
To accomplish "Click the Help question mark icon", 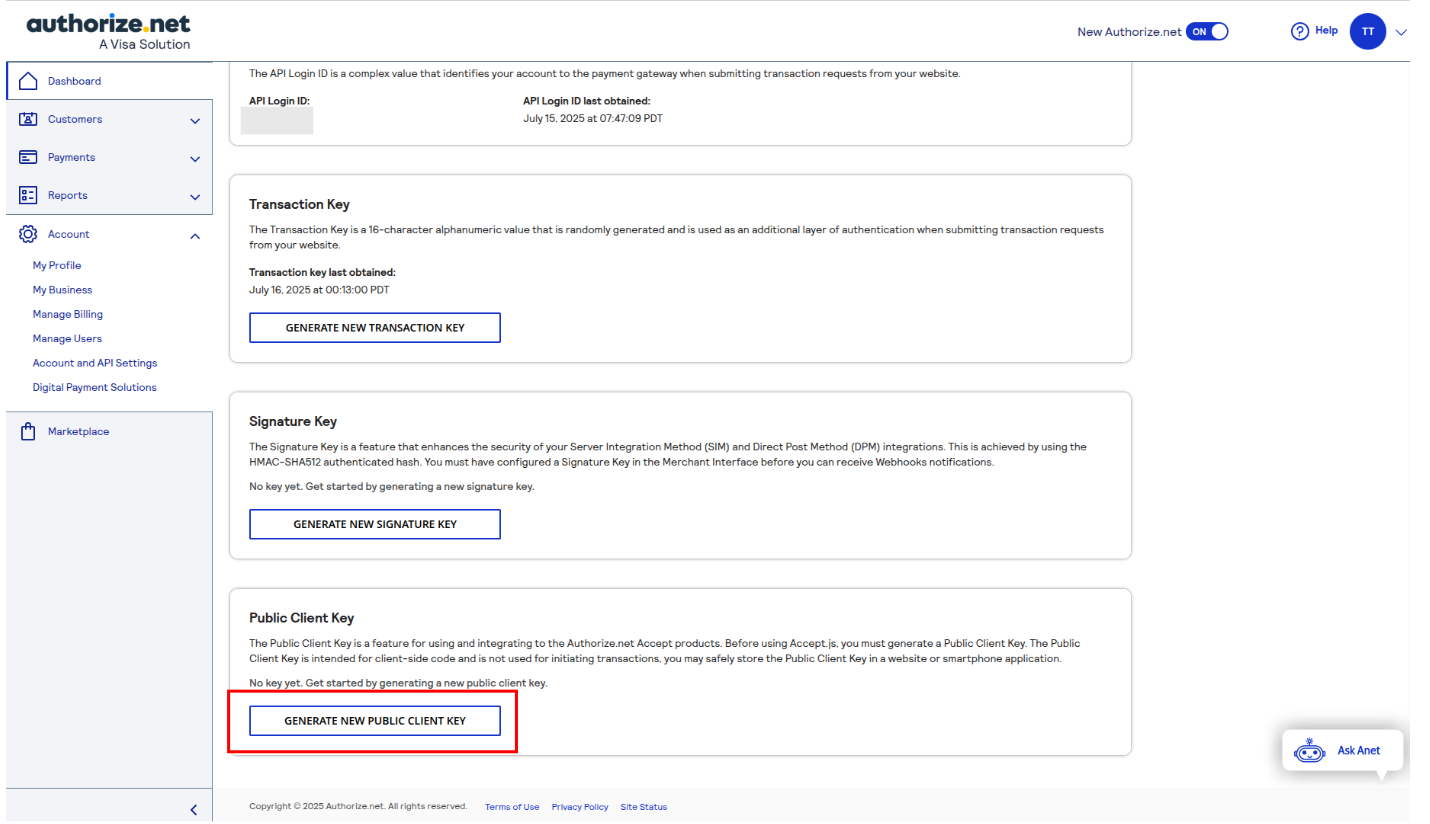I will point(1300,32).
